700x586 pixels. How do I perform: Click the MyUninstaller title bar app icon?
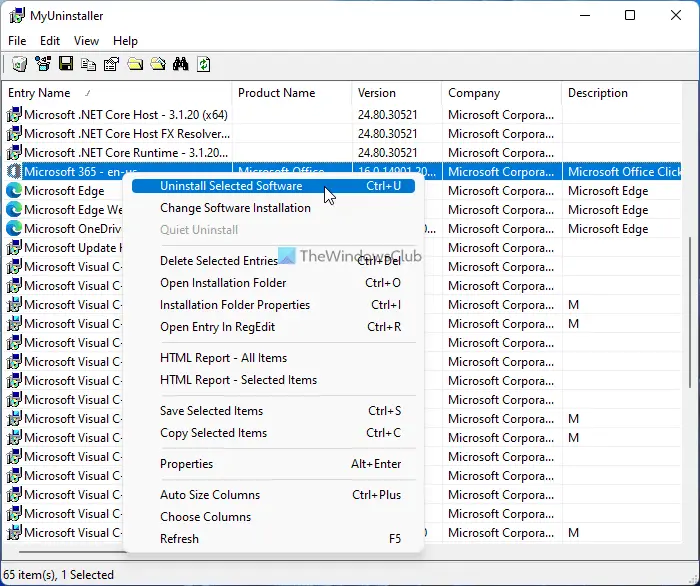coord(17,16)
